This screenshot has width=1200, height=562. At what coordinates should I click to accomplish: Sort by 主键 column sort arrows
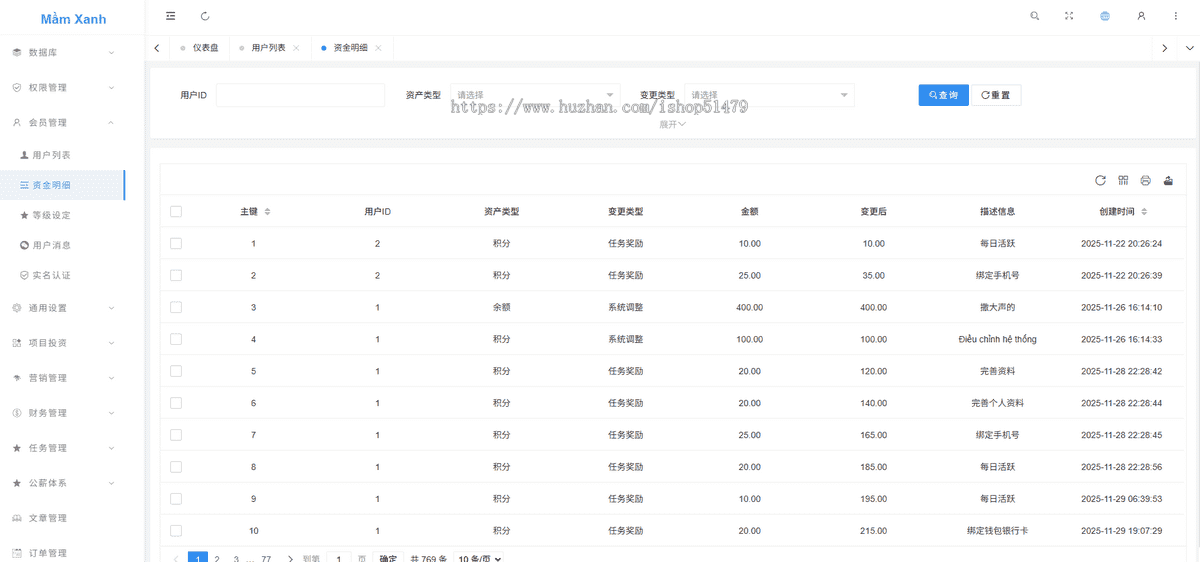(x=267, y=212)
